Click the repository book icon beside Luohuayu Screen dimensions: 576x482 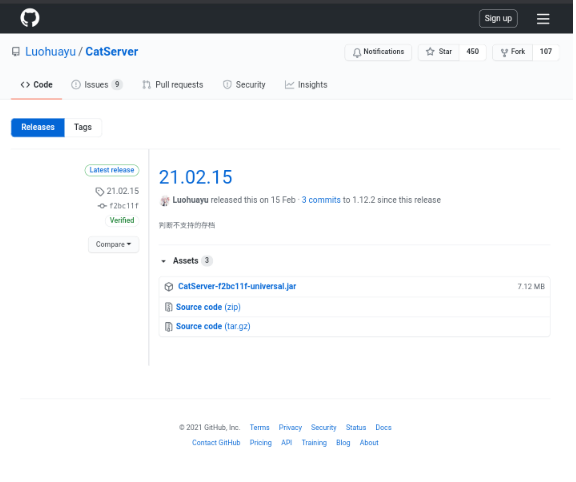(x=16, y=52)
